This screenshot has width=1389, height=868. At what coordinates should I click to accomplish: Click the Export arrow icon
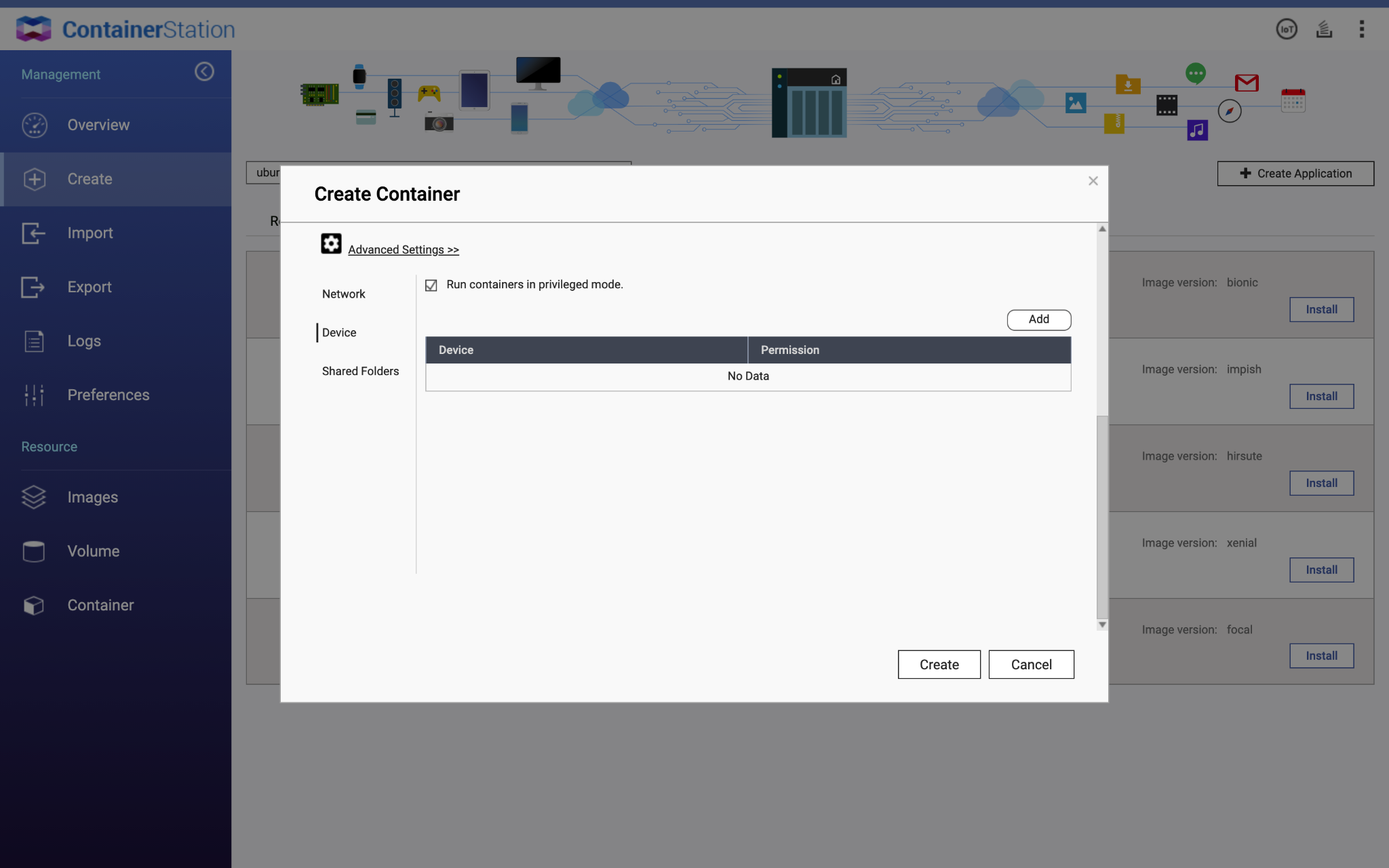coord(34,288)
